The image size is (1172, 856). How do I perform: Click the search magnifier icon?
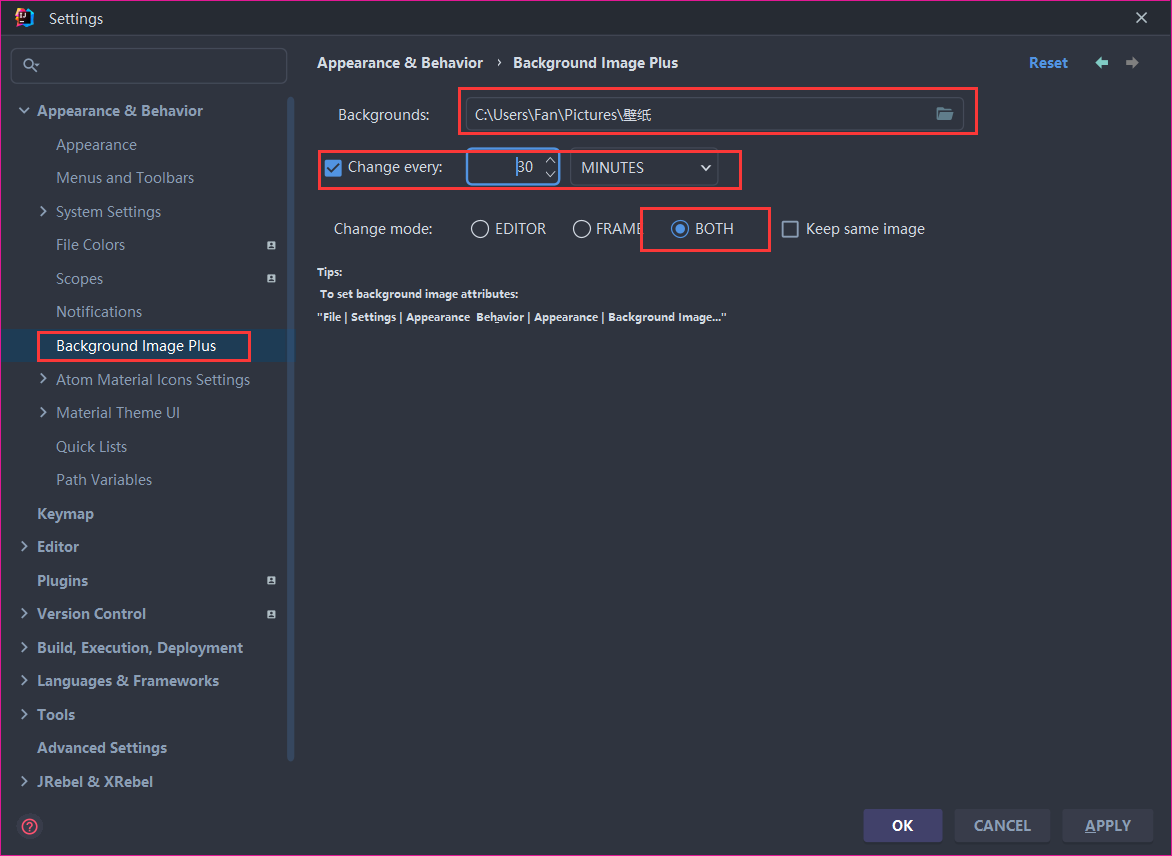point(31,65)
